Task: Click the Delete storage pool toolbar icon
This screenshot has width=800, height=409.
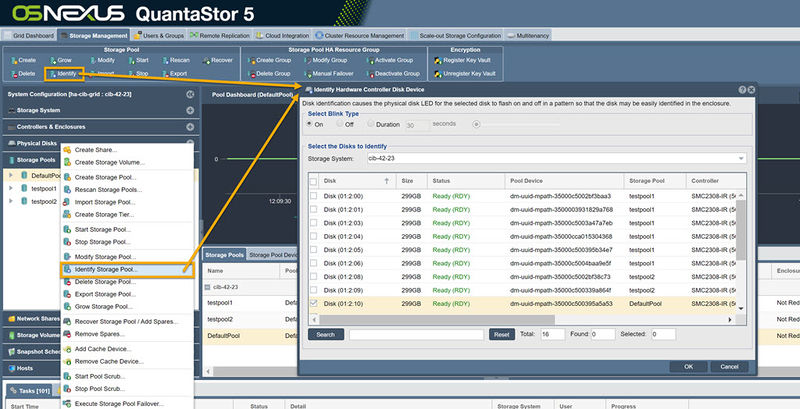Action: point(14,74)
